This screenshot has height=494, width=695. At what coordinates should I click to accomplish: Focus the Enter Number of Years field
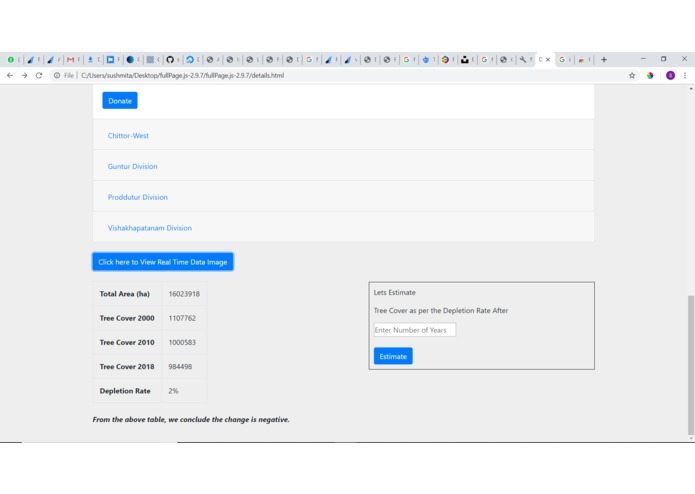pos(414,330)
